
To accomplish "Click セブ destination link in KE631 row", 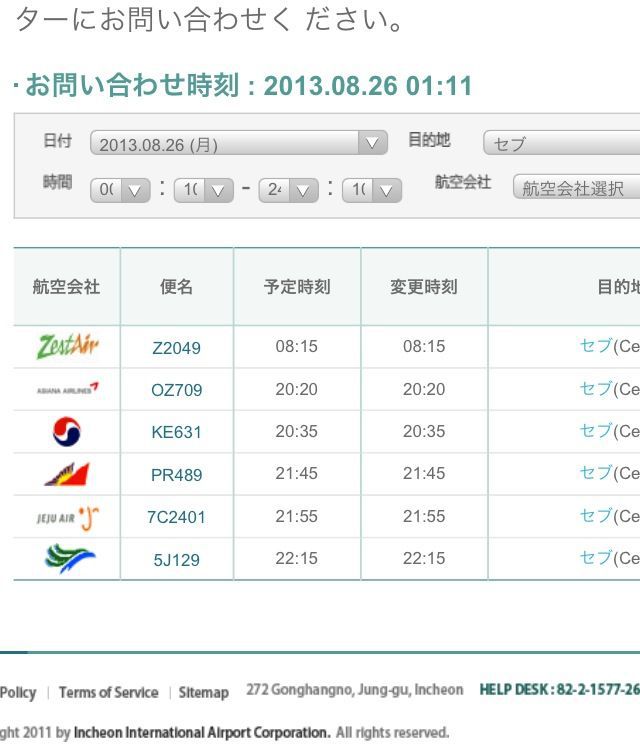I will tap(596, 431).
